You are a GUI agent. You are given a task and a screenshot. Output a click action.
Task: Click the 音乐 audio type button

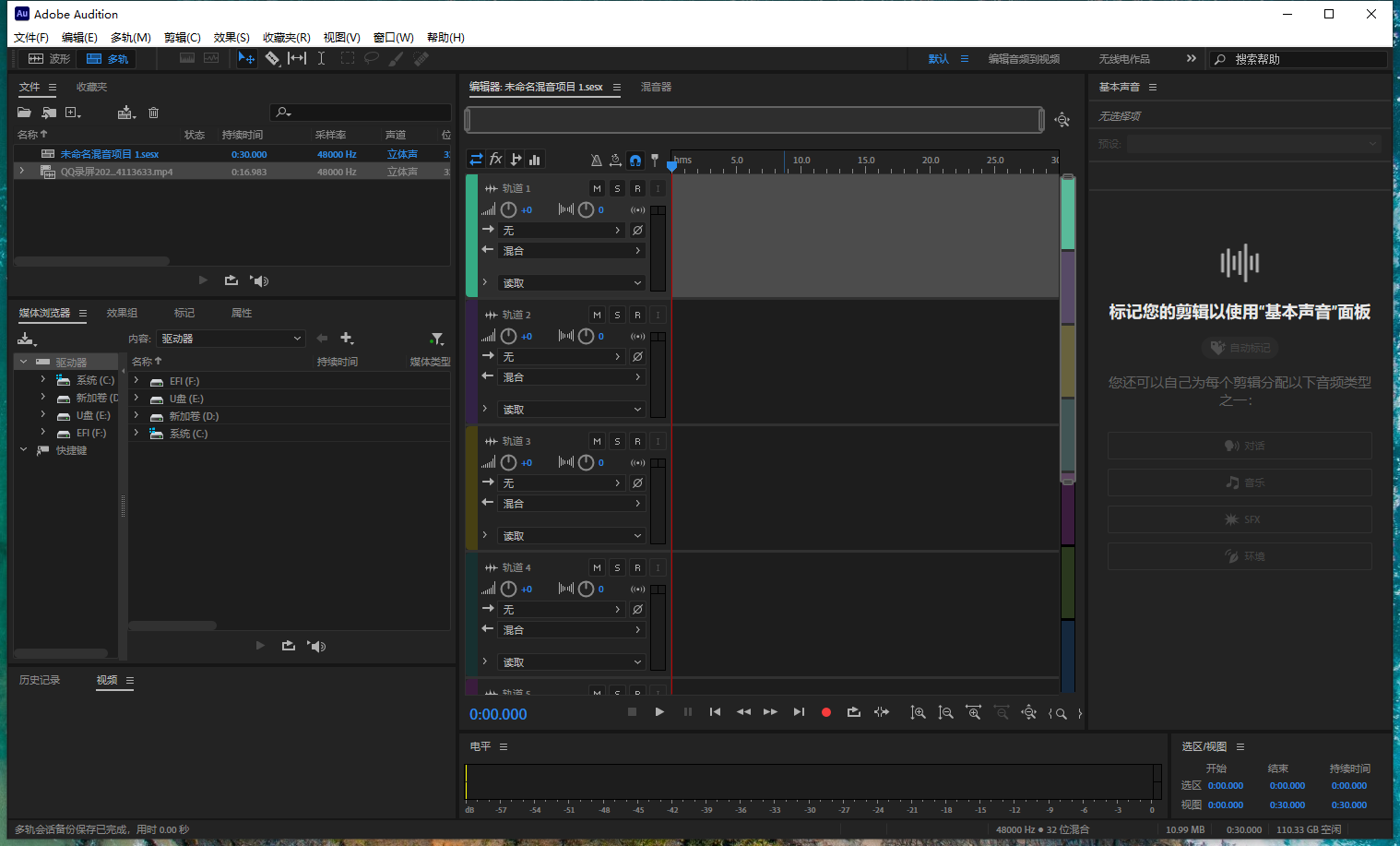1240,482
